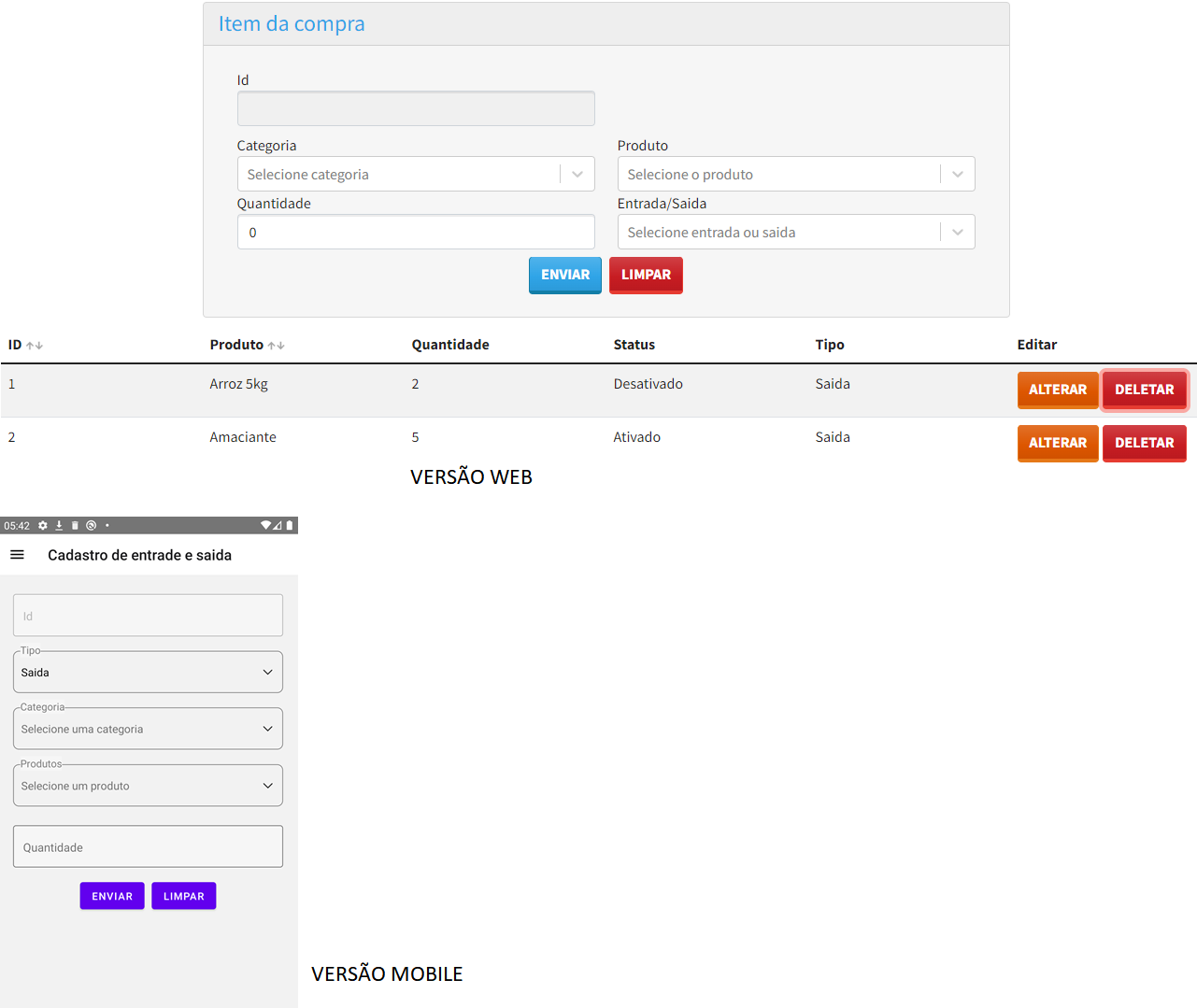
Task: Tap the cellular signal icon in status bar
Action: (278, 526)
